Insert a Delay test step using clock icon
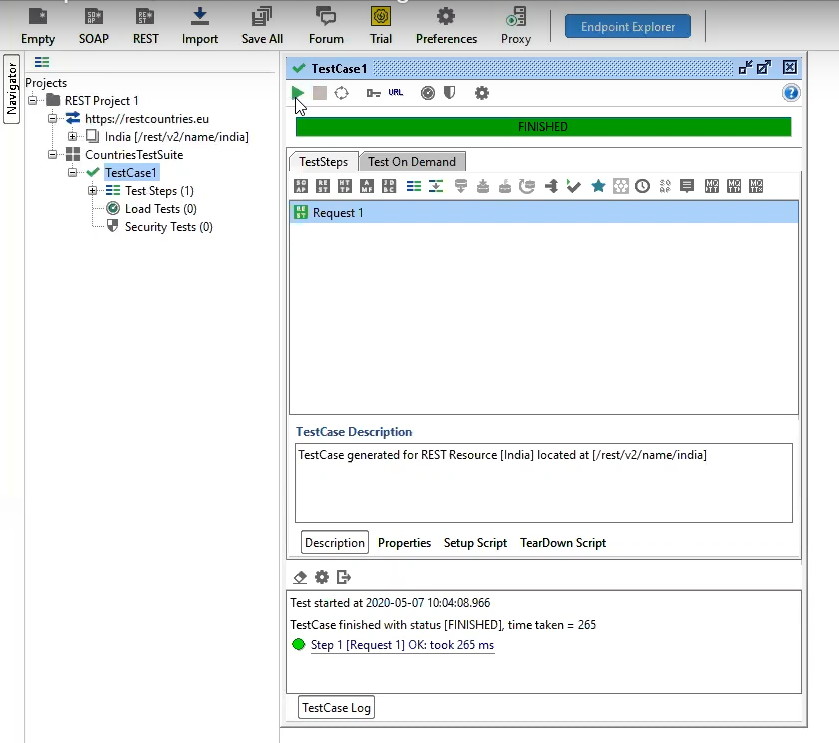Image resolution: width=839 pixels, height=743 pixels. click(643, 186)
